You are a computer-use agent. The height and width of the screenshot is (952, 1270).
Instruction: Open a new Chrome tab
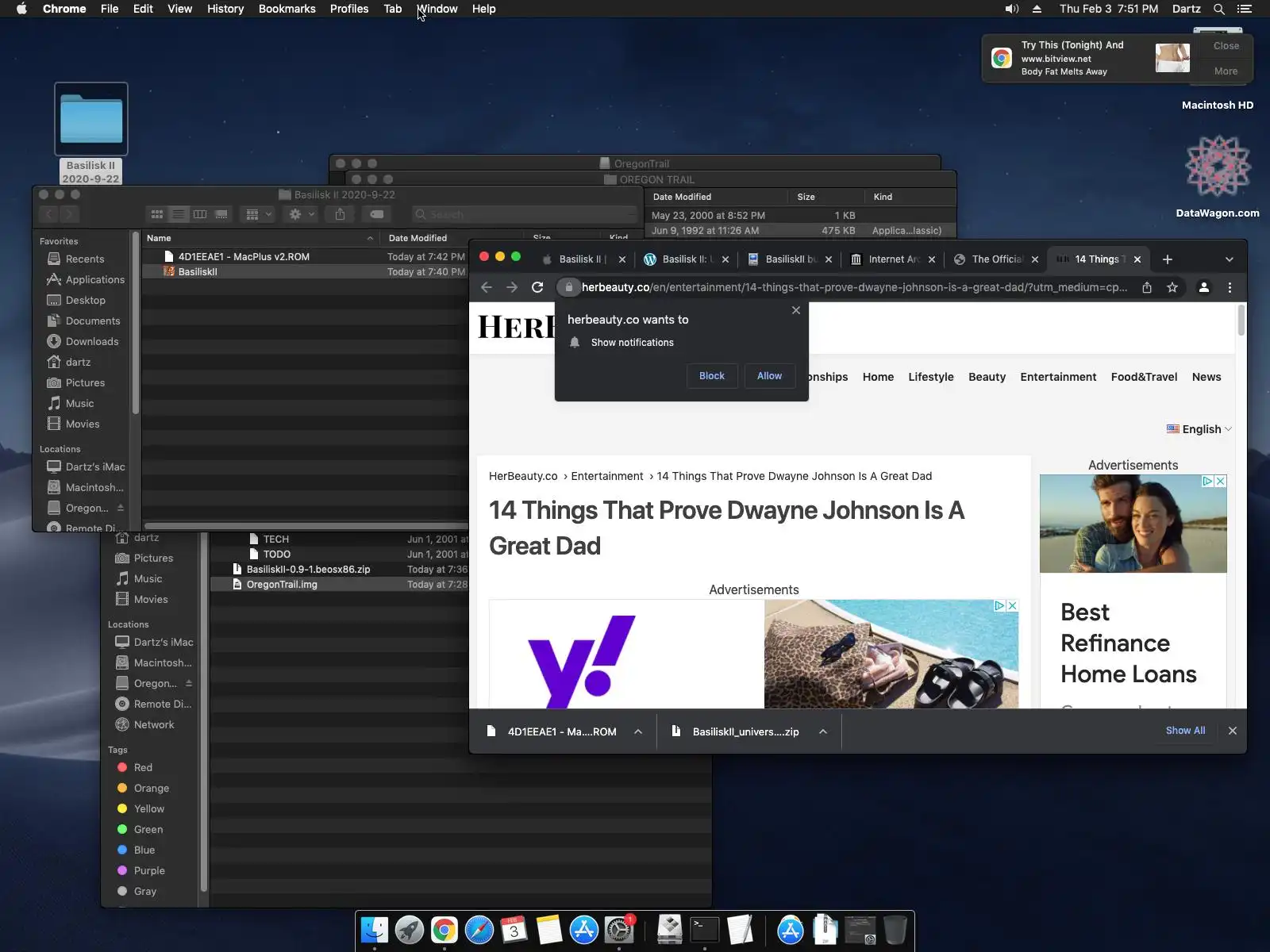1167,259
